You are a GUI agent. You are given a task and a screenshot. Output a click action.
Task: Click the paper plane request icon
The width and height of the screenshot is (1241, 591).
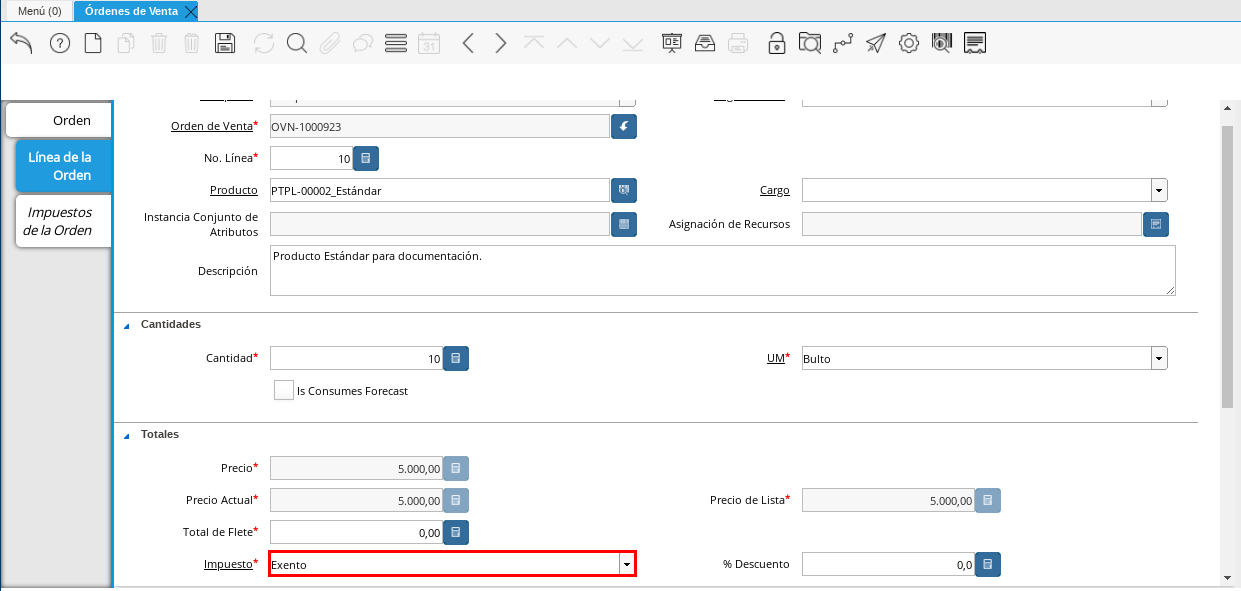876,43
